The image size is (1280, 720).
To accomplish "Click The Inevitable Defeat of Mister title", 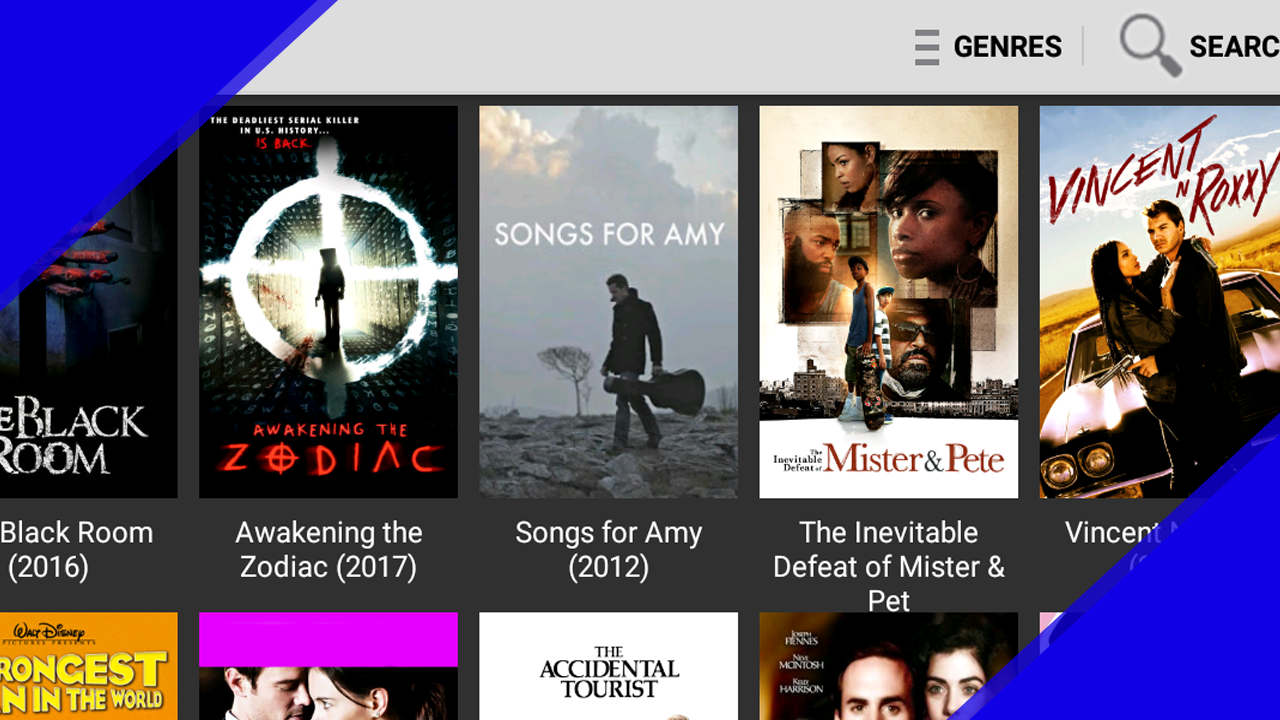I will [889, 567].
